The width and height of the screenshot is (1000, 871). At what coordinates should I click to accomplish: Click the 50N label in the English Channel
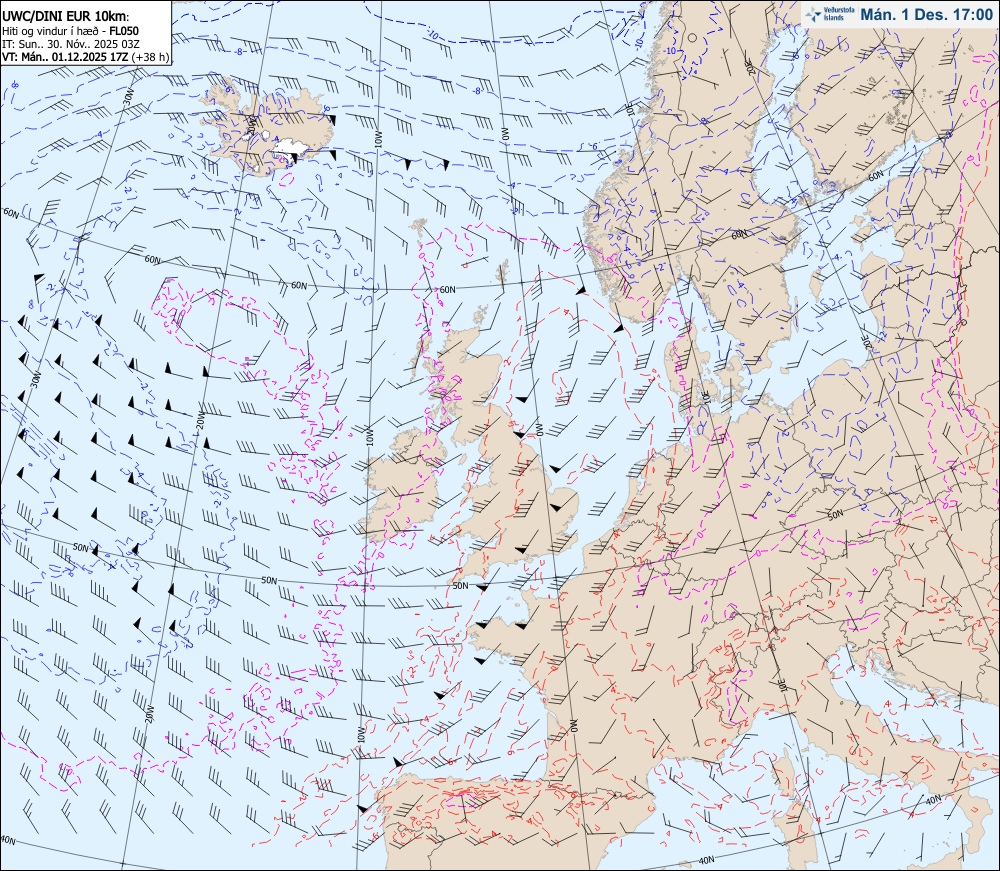460,585
